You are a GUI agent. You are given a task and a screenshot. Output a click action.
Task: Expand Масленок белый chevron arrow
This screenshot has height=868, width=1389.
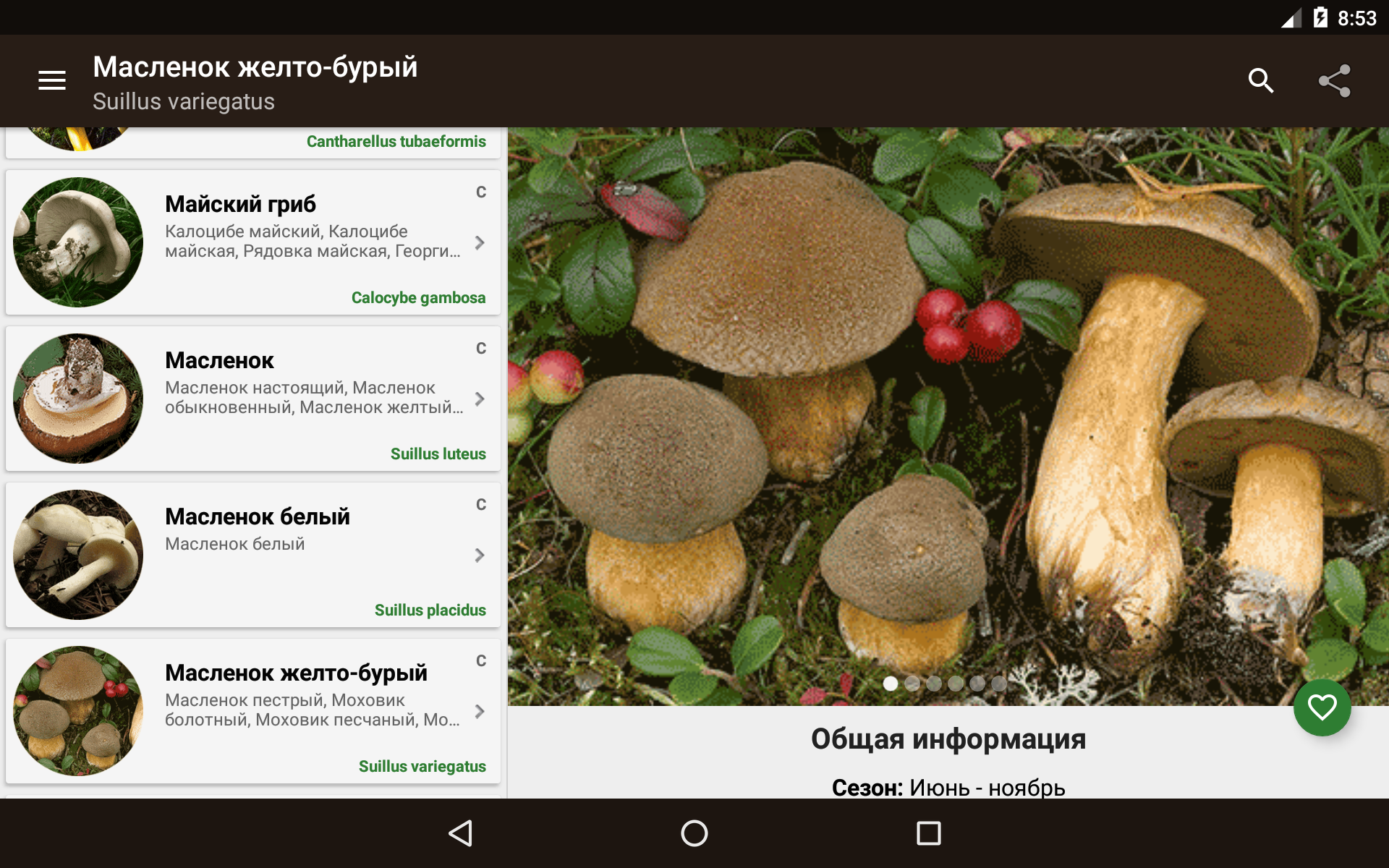[480, 556]
